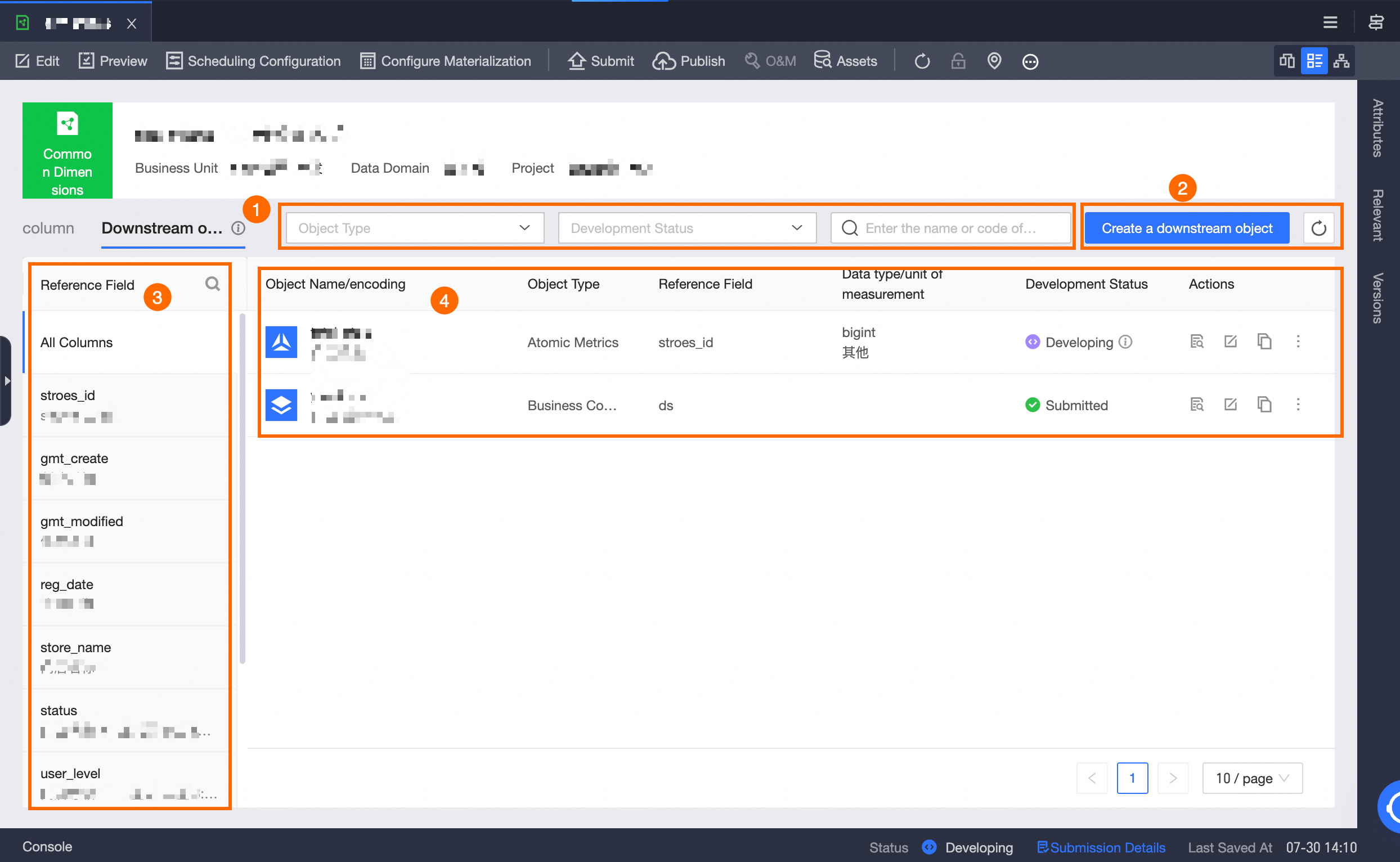Open the Development Status dropdown

(x=687, y=228)
